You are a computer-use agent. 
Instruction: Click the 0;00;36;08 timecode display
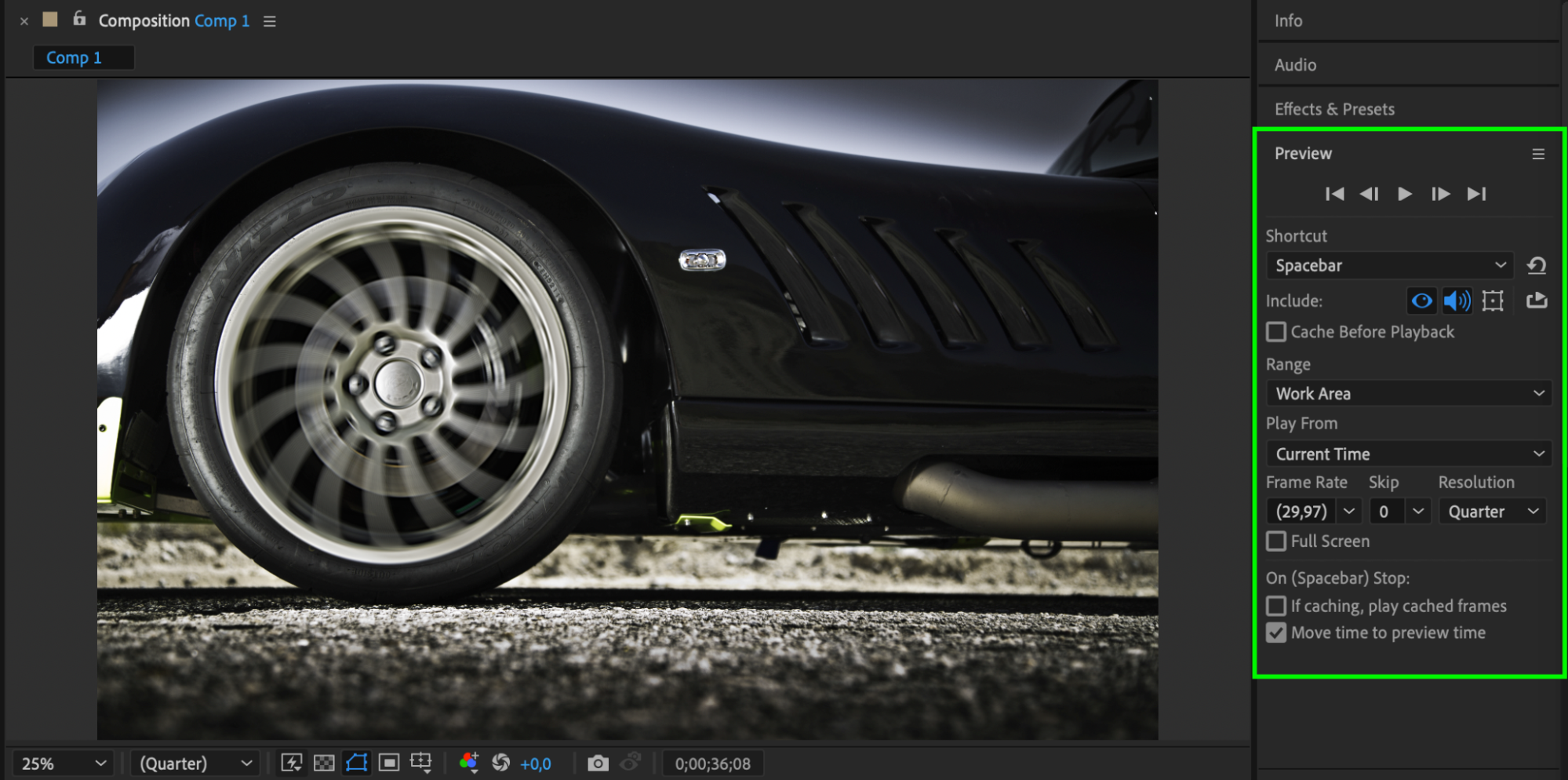[712, 764]
